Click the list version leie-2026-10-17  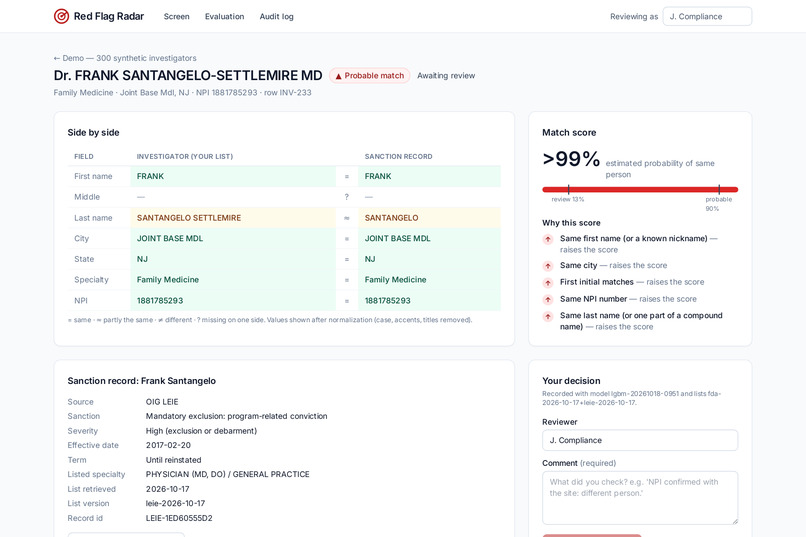point(175,504)
